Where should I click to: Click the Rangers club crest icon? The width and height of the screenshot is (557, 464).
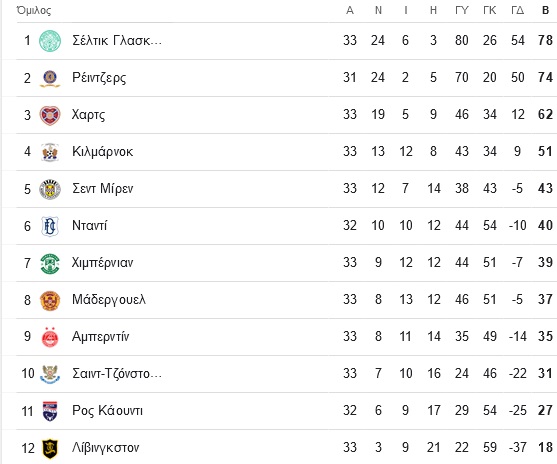[50, 78]
